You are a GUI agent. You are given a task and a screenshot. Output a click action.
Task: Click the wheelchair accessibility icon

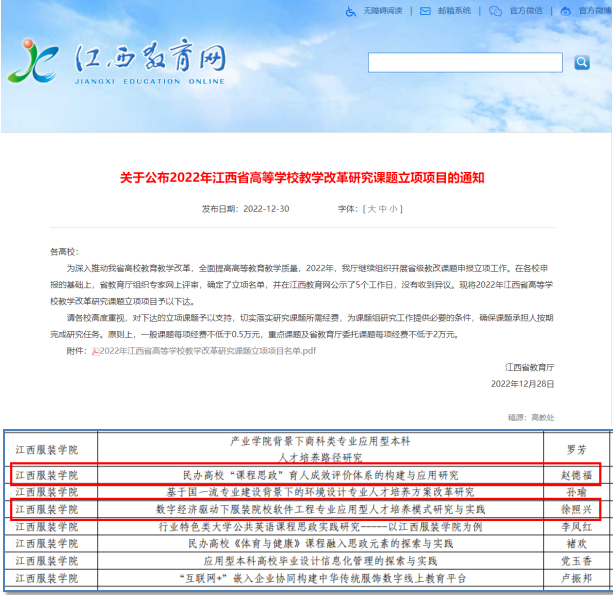coord(351,11)
